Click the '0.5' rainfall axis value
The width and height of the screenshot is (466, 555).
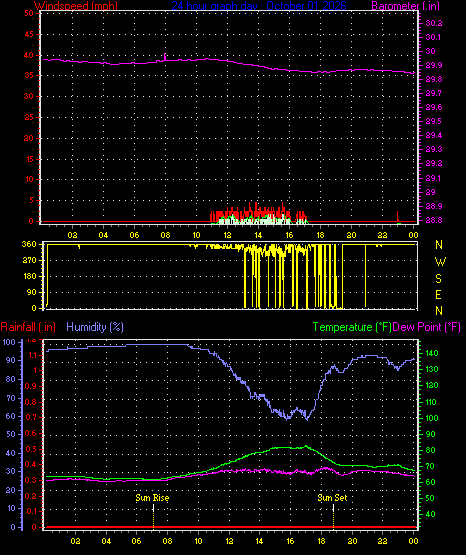31,449
